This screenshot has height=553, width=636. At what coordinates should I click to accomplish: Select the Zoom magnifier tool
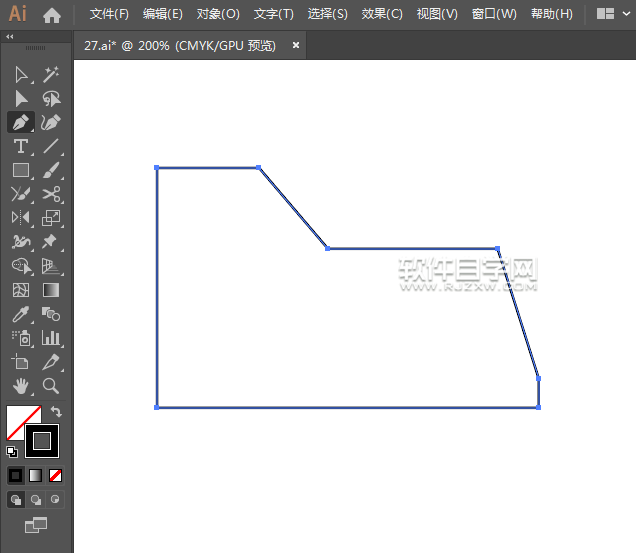[51, 386]
